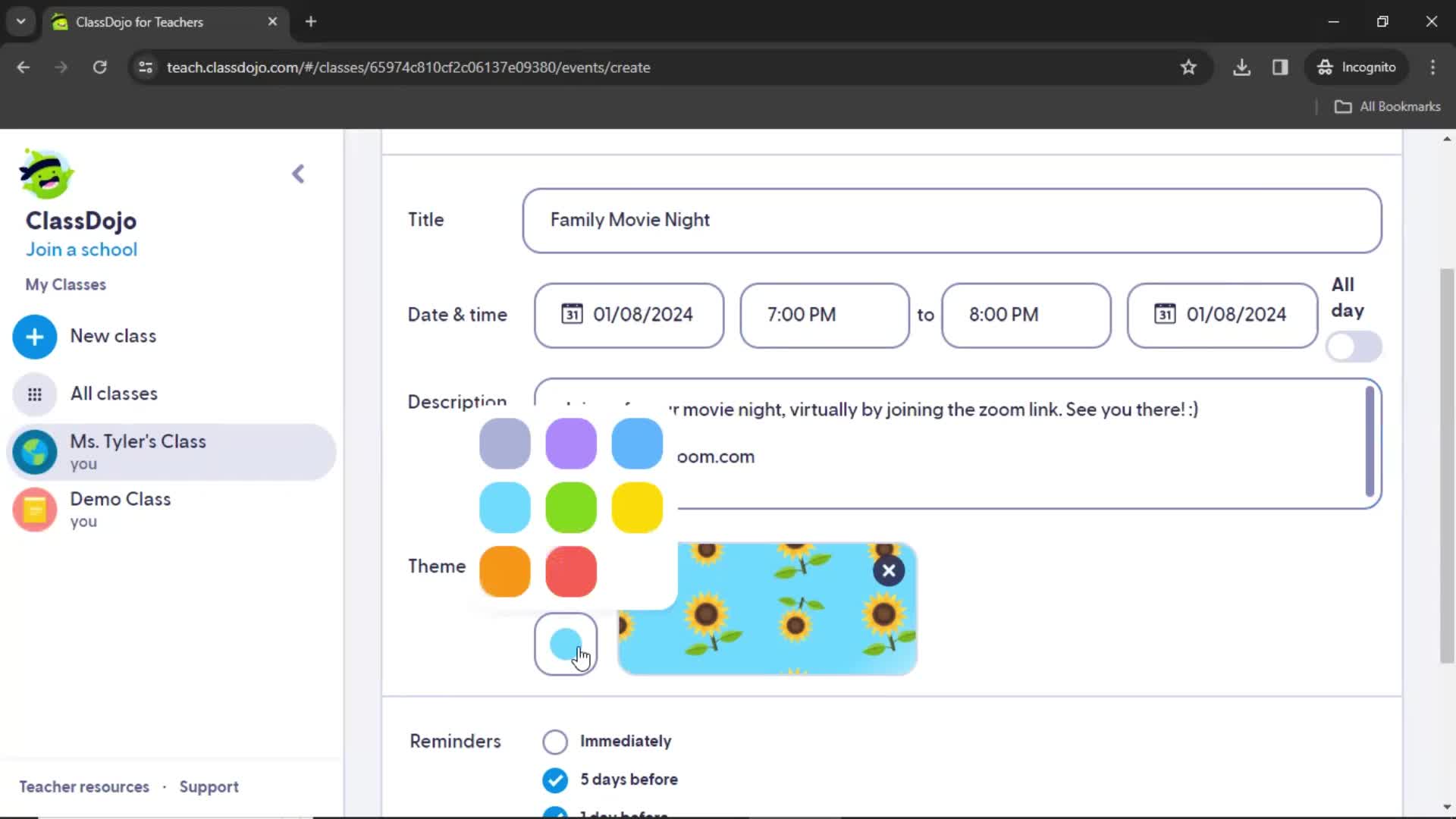This screenshot has width=1456, height=819.
Task: Toggle the browser side panel
Action: click(x=1280, y=67)
